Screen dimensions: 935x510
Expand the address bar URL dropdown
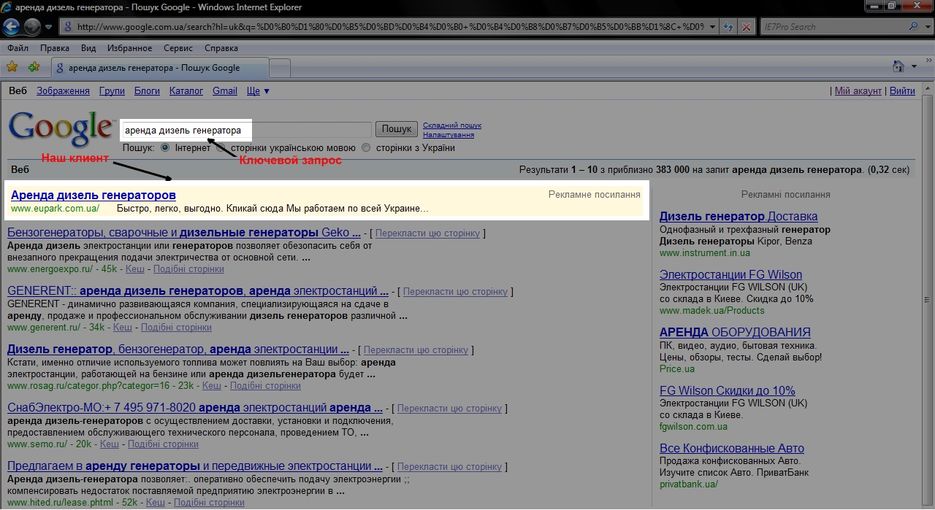(x=713, y=27)
